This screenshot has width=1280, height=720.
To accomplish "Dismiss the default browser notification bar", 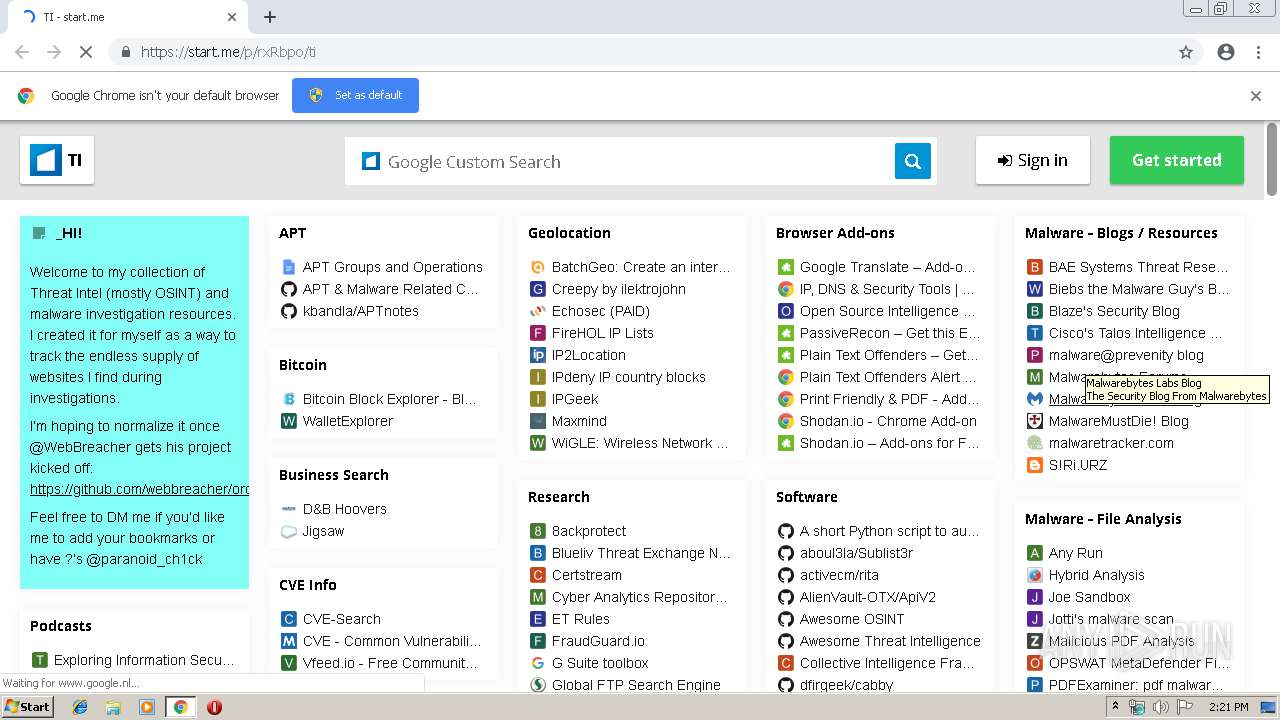I will point(1256,96).
